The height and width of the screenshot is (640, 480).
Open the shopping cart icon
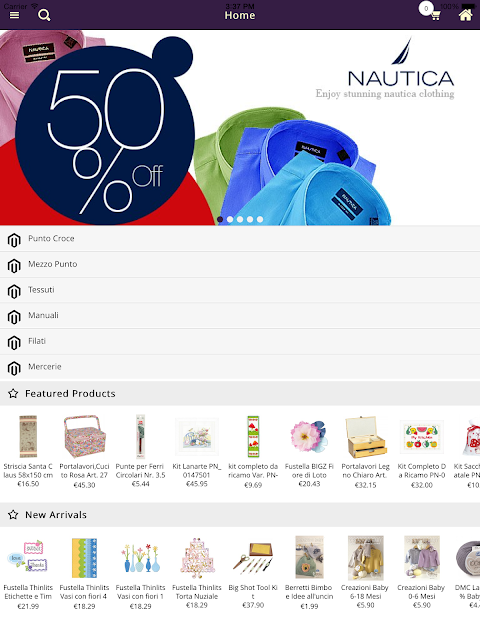[x=435, y=16]
